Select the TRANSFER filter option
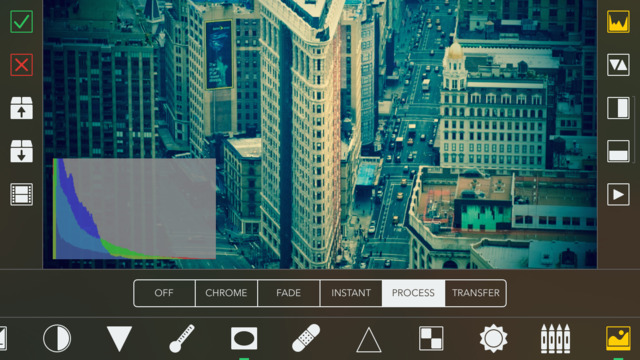This screenshot has height=360, width=640. coord(476,293)
